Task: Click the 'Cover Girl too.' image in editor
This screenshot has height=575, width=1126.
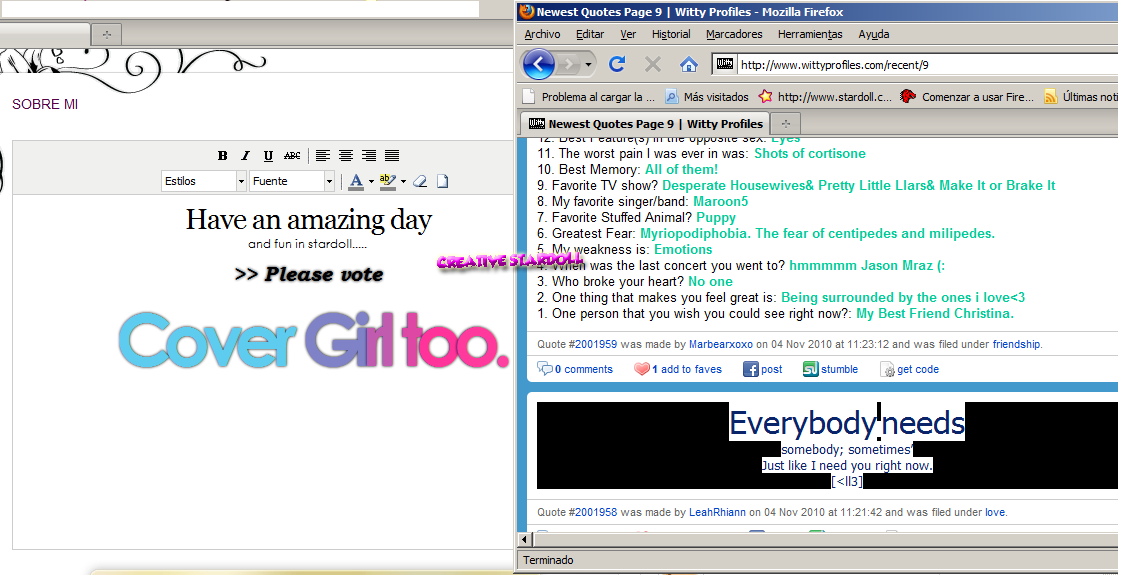Action: 314,340
